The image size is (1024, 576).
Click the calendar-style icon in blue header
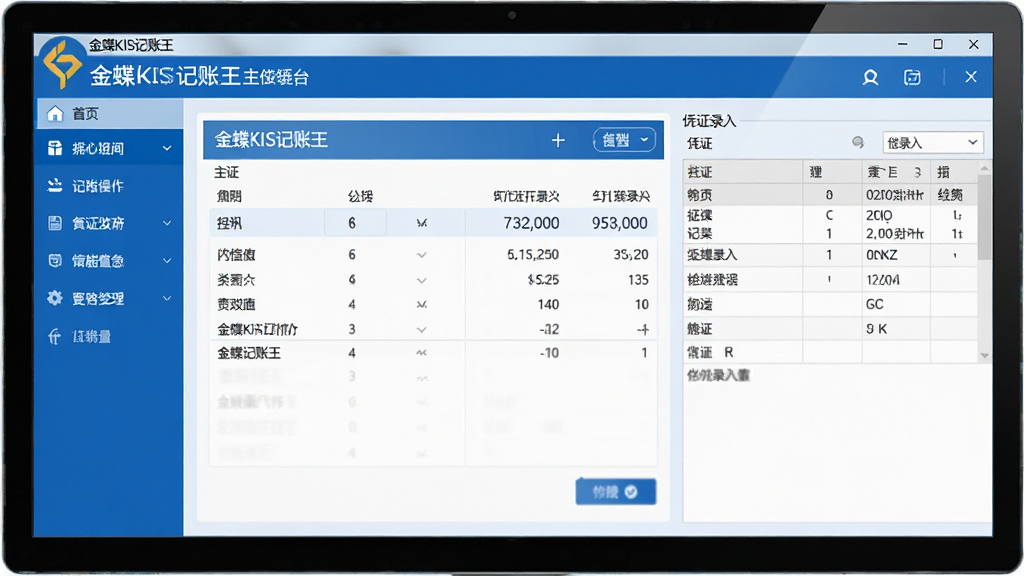(x=912, y=78)
